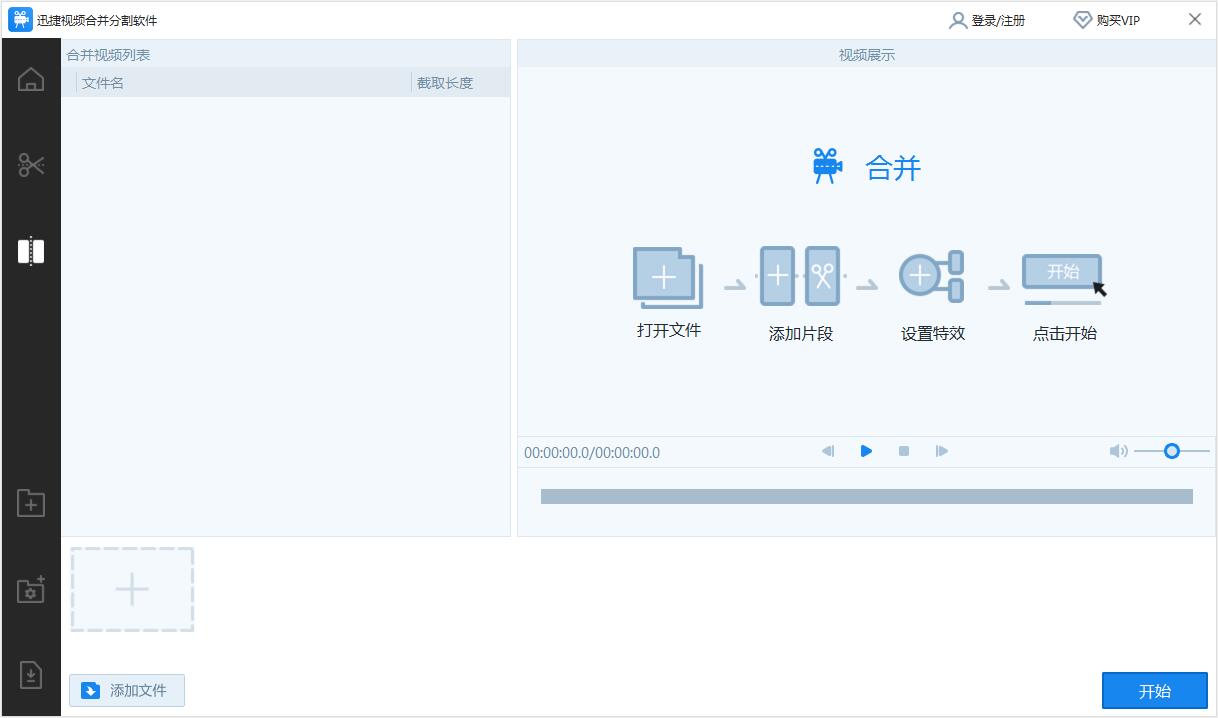This screenshot has width=1218, height=718.
Task: Click the 打开文件 open files icon
Action: pos(668,277)
